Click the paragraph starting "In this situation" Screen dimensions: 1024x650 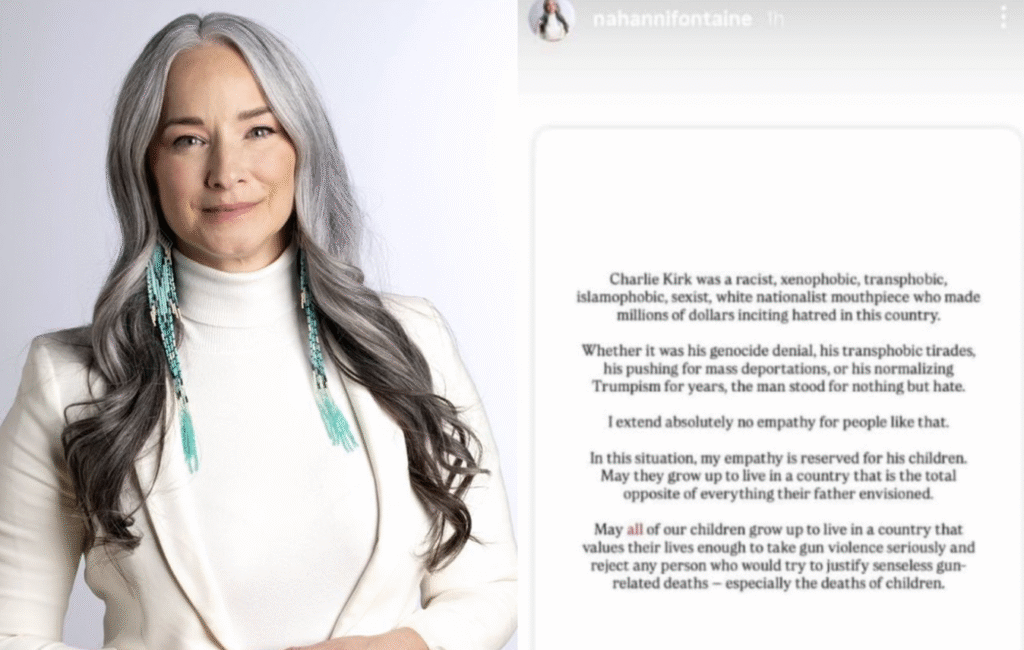(778, 476)
